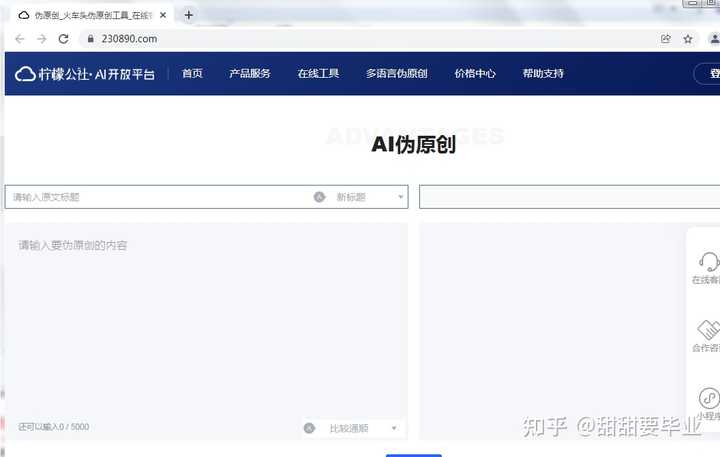Close the 伪原创 browser tab
720x457 pixels.
pyautogui.click(x=163, y=15)
